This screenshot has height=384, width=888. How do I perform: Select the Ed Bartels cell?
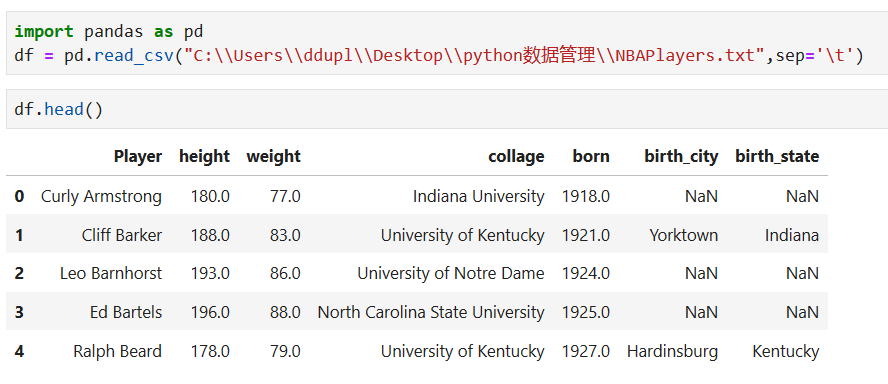pos(126,312)
